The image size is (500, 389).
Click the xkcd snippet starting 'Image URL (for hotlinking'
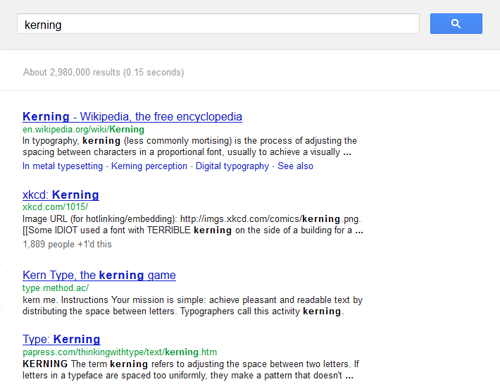point(193,225)
